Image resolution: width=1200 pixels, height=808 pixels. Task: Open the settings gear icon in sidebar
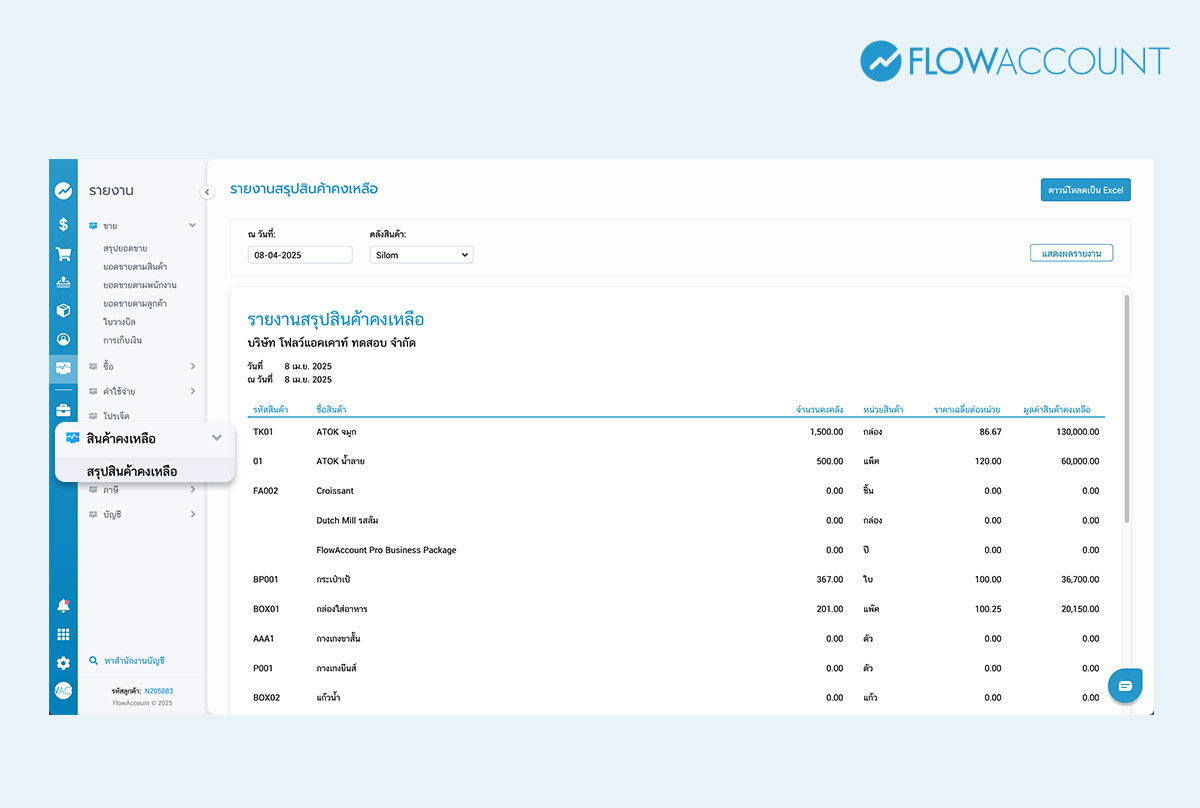[x=63, y=662]
